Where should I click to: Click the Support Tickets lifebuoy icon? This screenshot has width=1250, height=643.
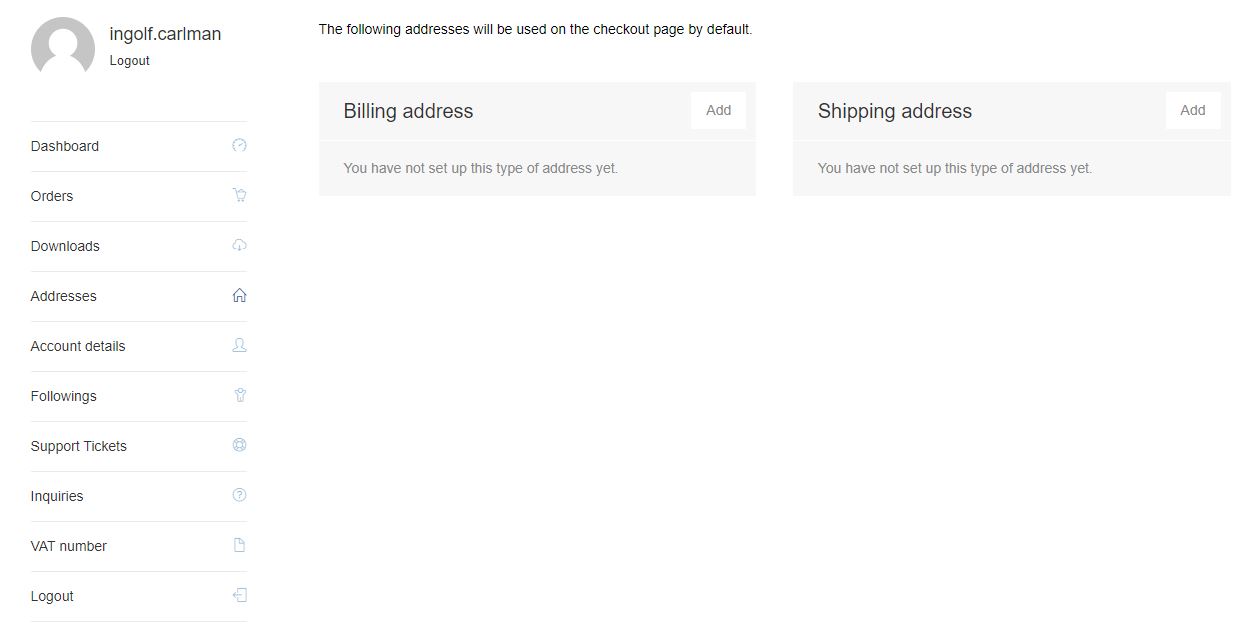(239, 446)
